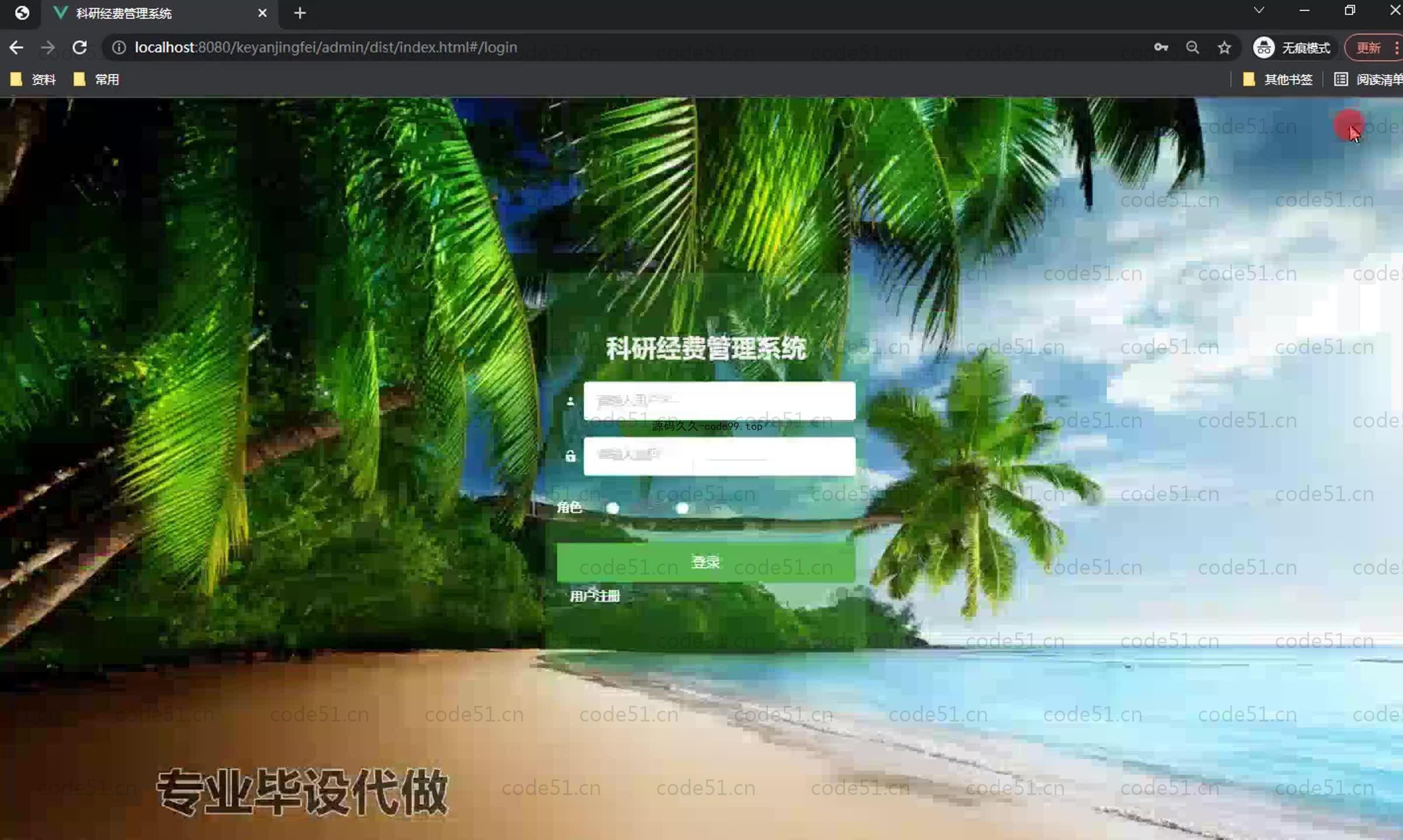1403x840 pixels.
Task: Open the 资料 bookmarks folder
Action: [33, 79]
